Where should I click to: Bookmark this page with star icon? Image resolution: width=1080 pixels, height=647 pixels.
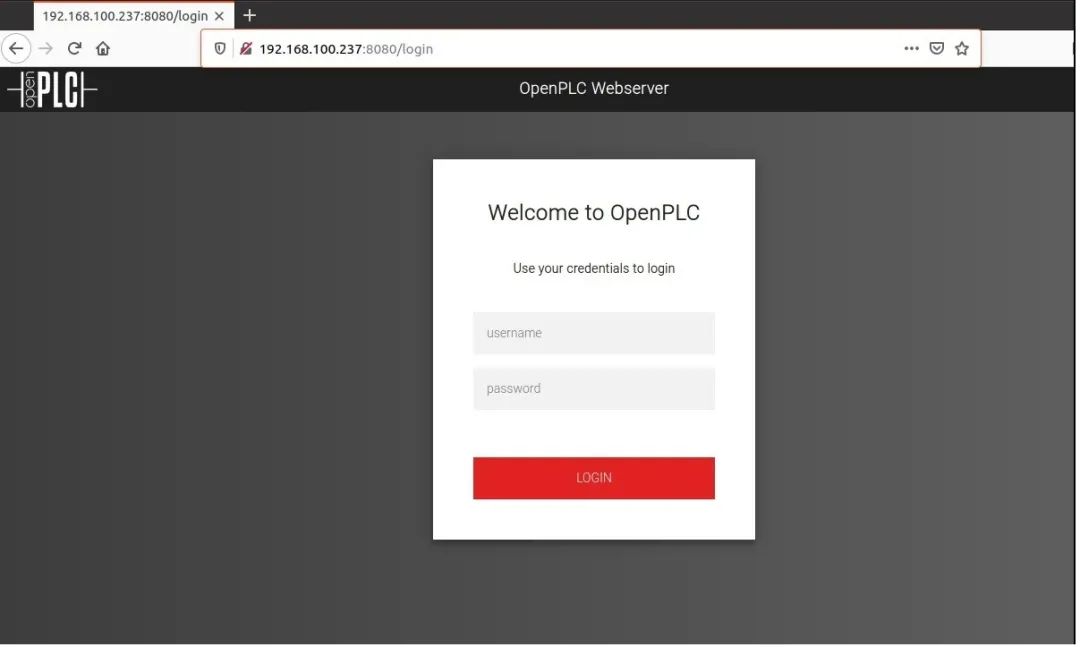[x=962, y=49]
